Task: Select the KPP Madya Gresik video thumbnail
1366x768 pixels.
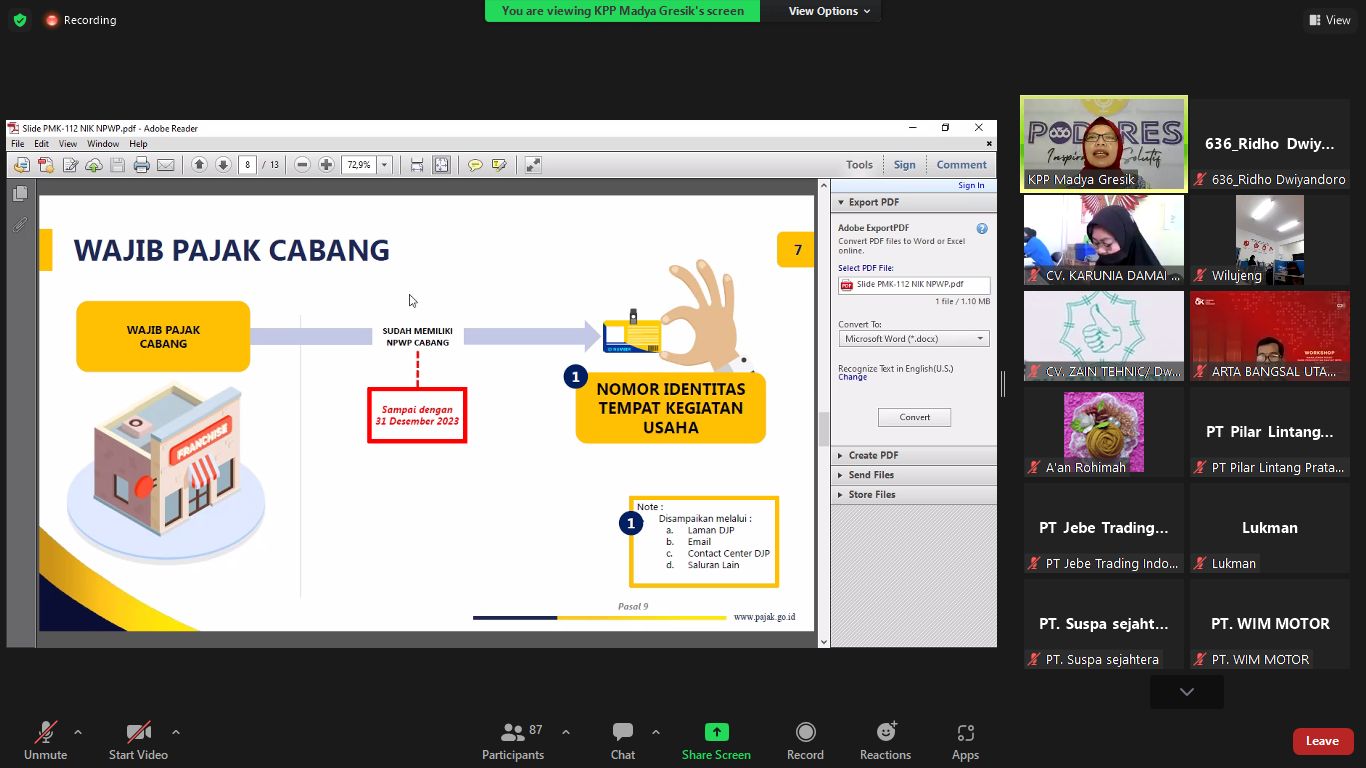Action: click(x=1103, y=142)
